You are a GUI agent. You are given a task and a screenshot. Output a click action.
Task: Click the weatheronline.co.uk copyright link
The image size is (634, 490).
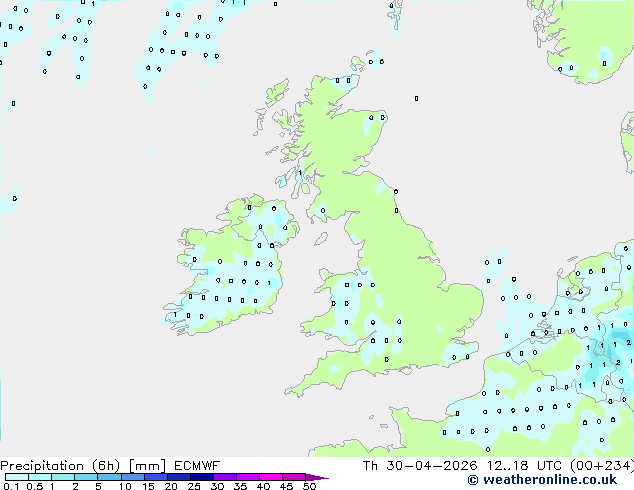542,480
